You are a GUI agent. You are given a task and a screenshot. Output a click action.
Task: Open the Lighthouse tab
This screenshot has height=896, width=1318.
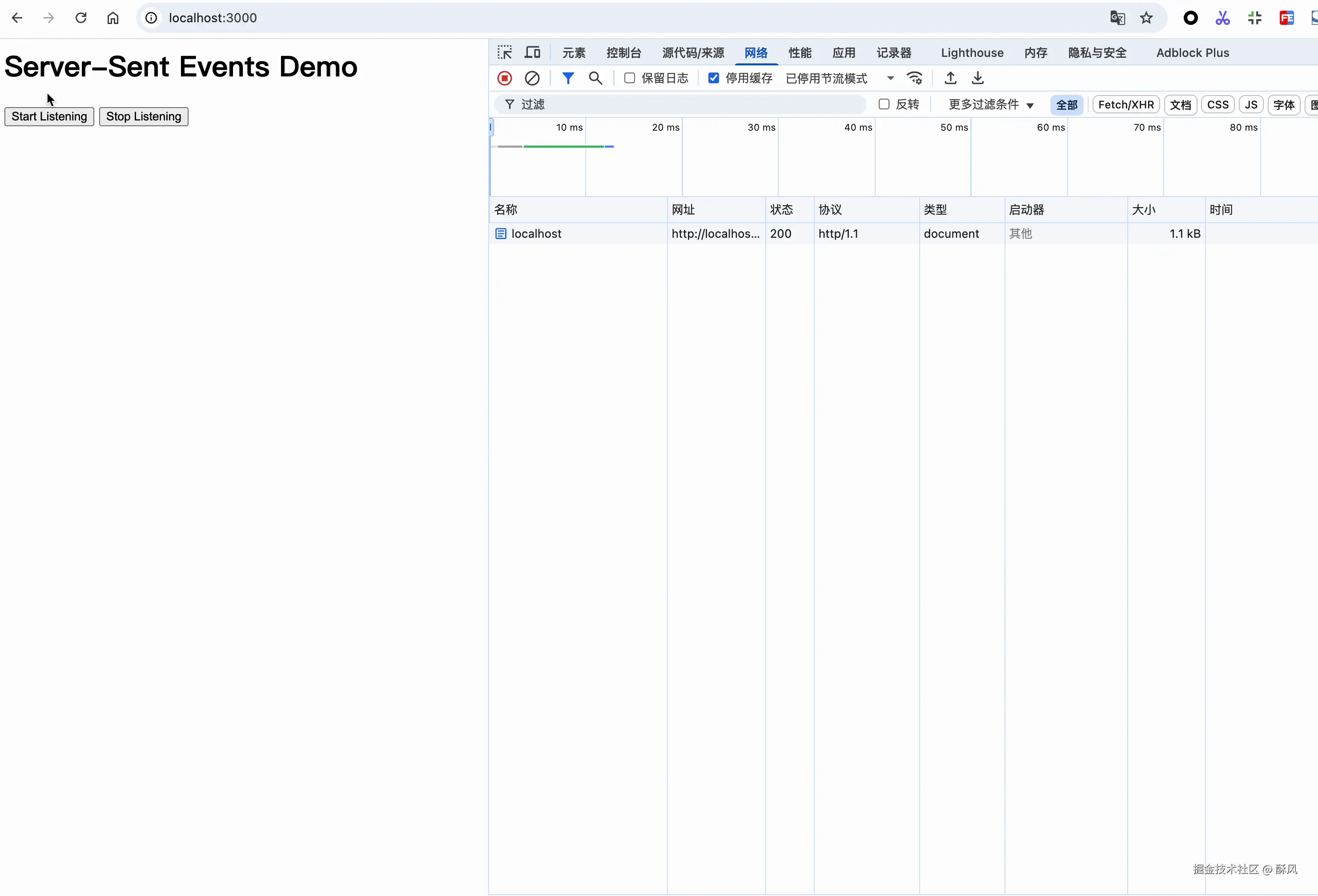pyautogui.click(x=972, y=53)
